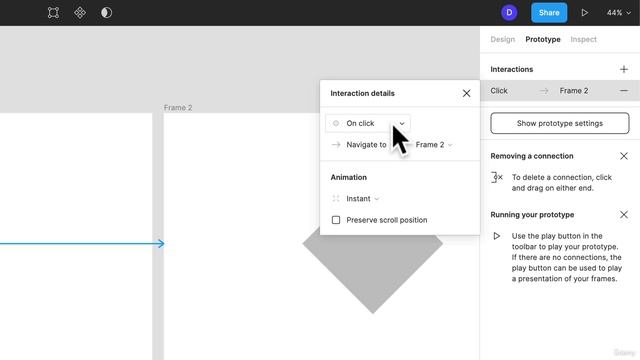Select the Frame 2 label on canvas
This screenshot has width=640, height=360.
178,108
